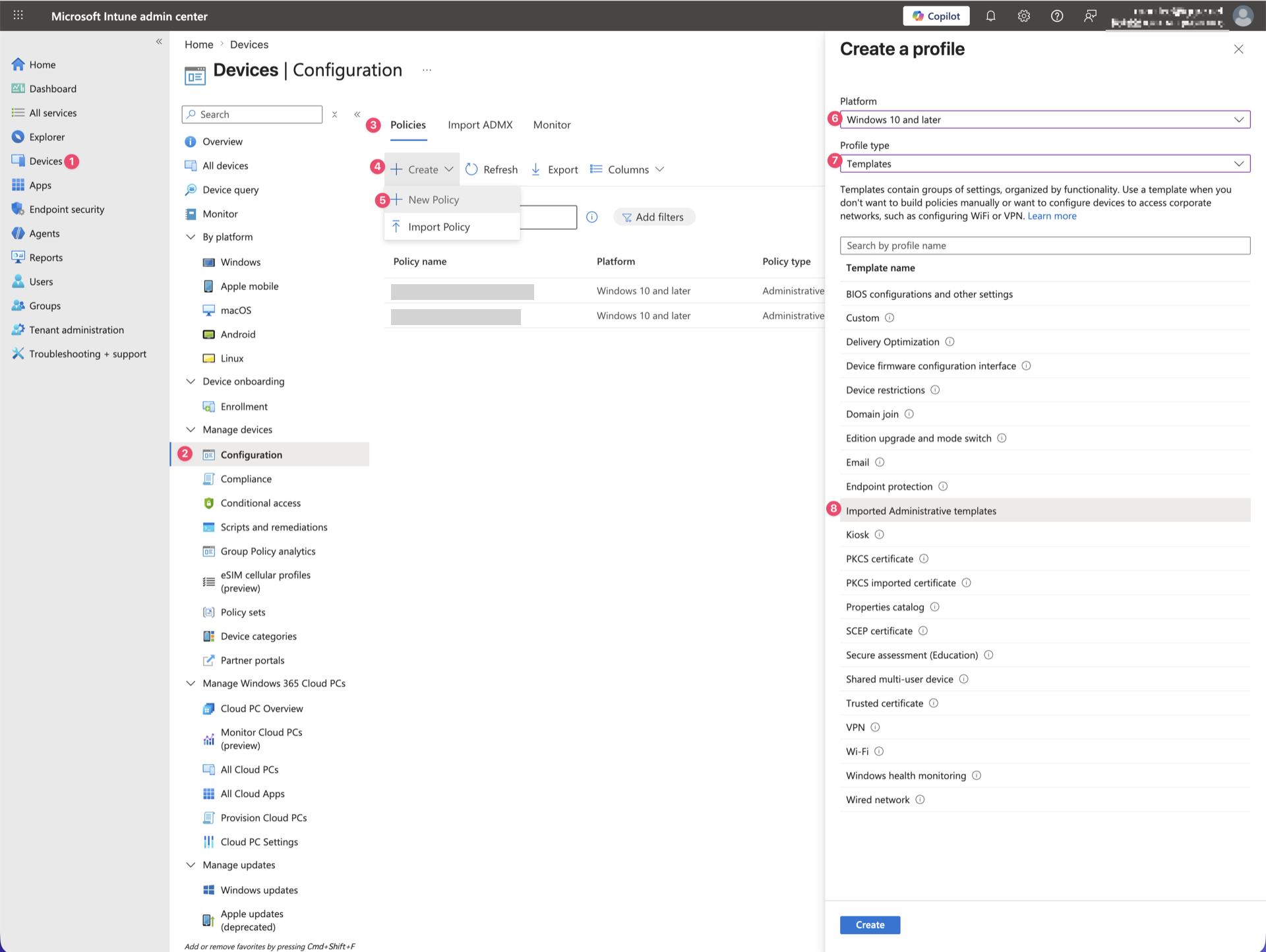Open the Create dropdown menu
1266x952 pixels.
pyautogui.click(x=422, y=169)
